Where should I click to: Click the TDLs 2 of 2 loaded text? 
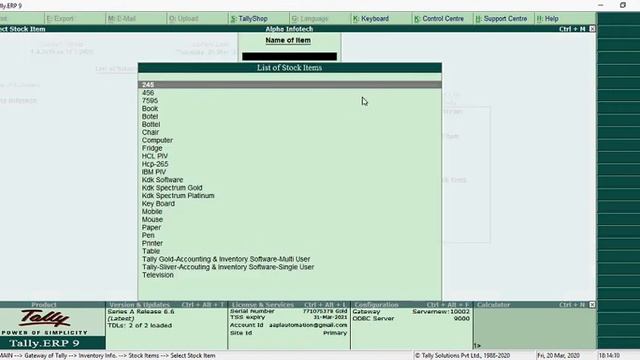point(140,326)
